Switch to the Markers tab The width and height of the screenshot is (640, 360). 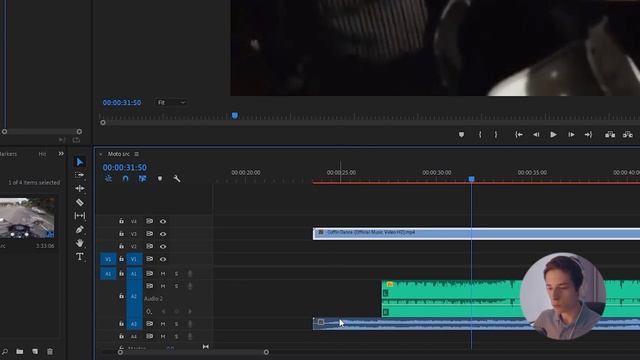(x=8, y=154)
